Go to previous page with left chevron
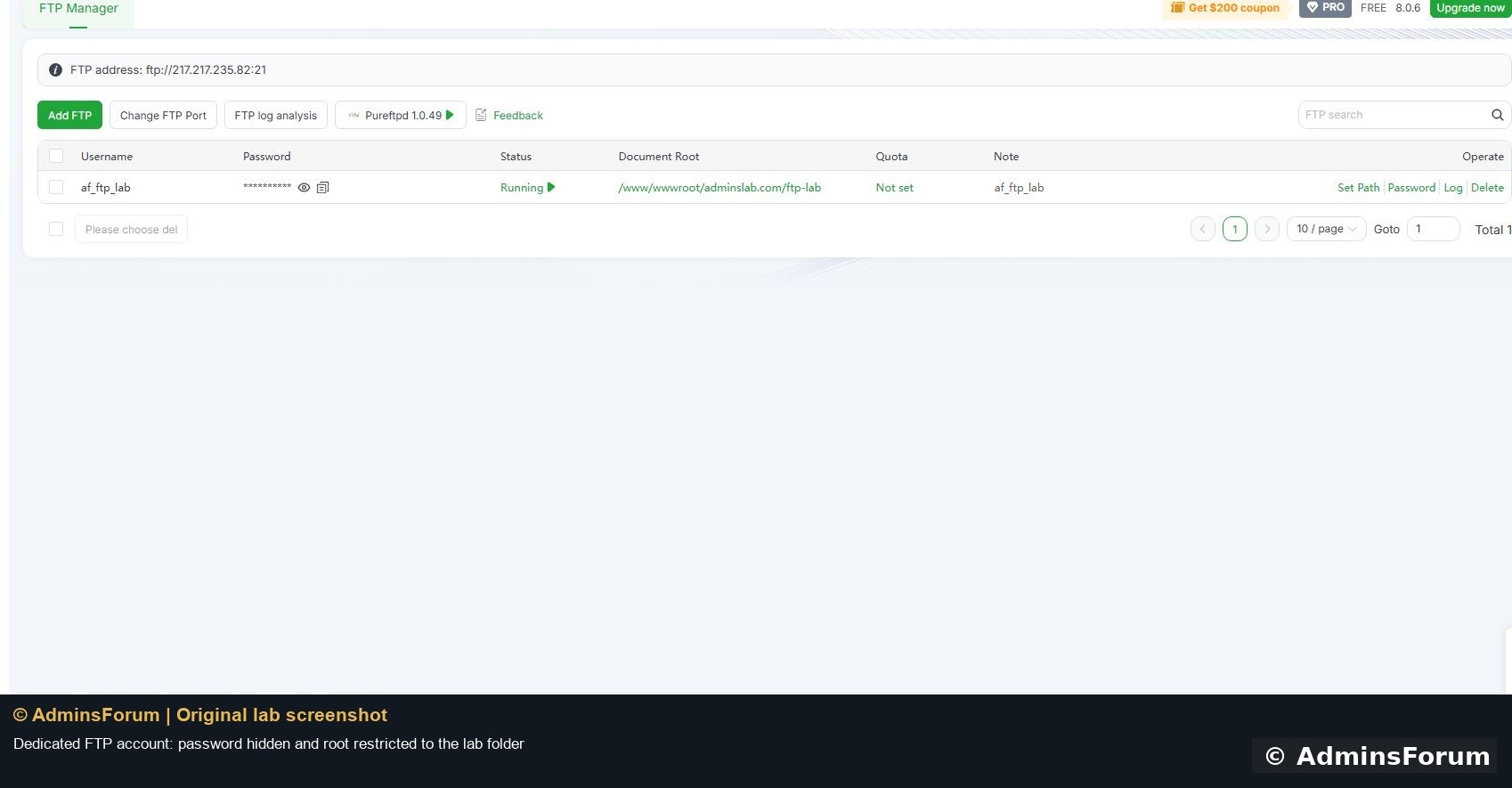The width and height of the screenshot is (1512, 788). [1202, 229]
